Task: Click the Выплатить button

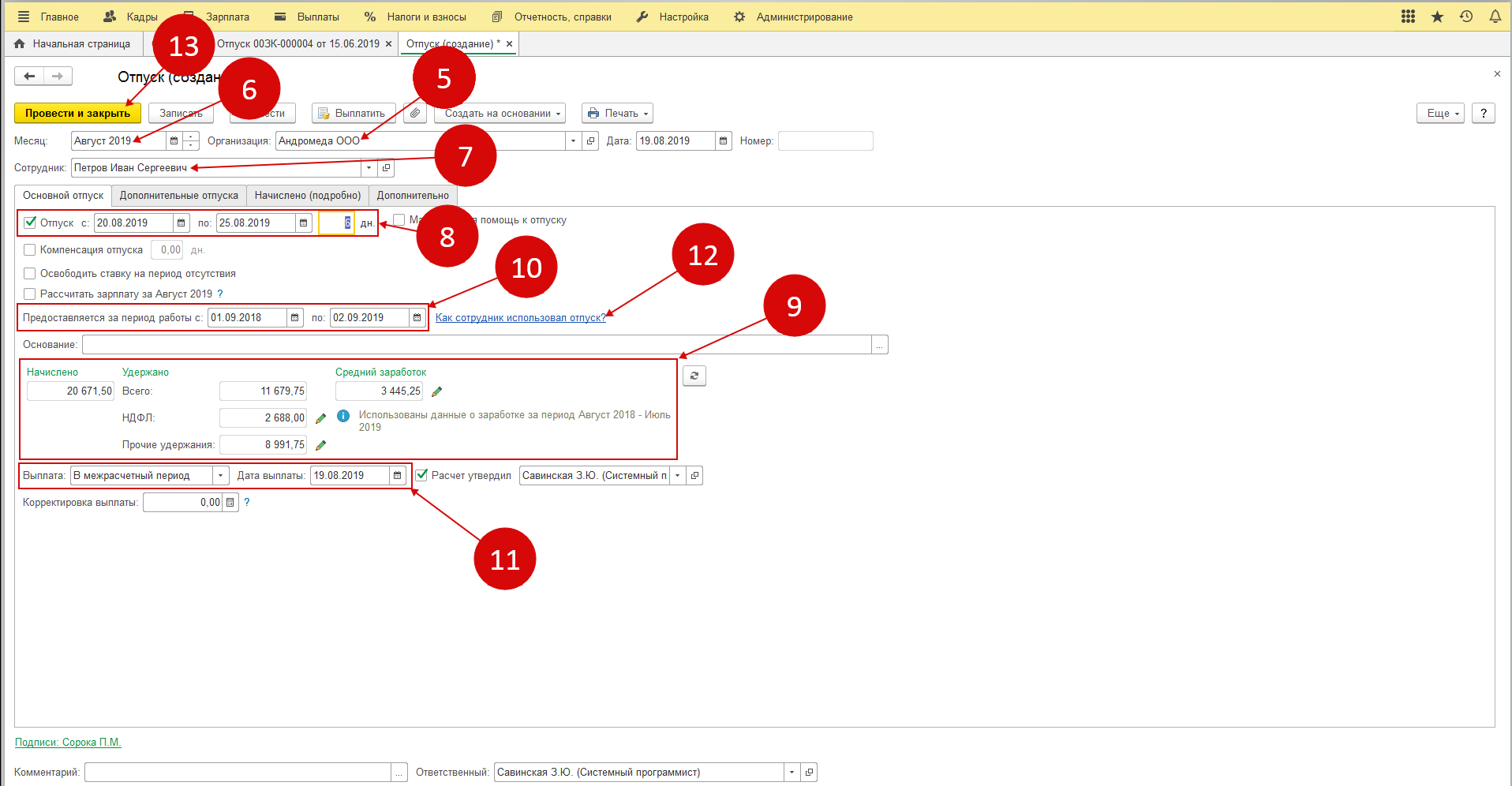Action: (352, 113)
